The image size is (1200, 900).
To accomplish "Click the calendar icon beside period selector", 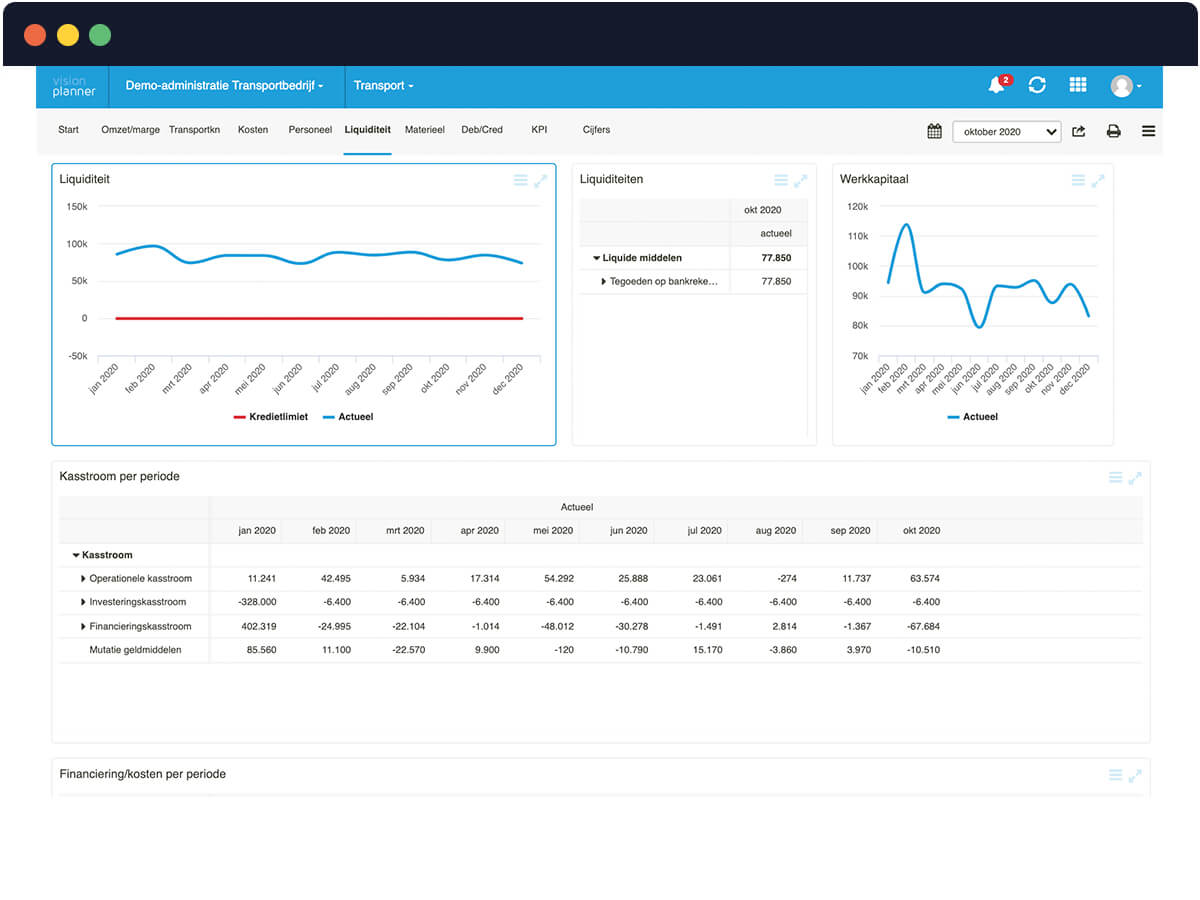I will click(934, 131).
